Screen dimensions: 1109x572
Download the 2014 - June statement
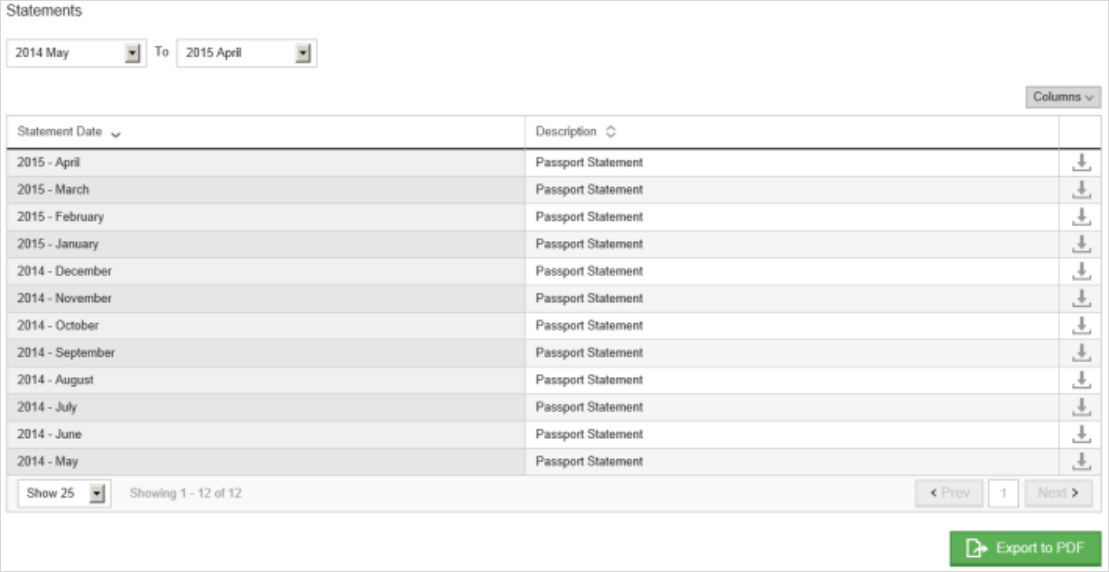pos(1080,434)
